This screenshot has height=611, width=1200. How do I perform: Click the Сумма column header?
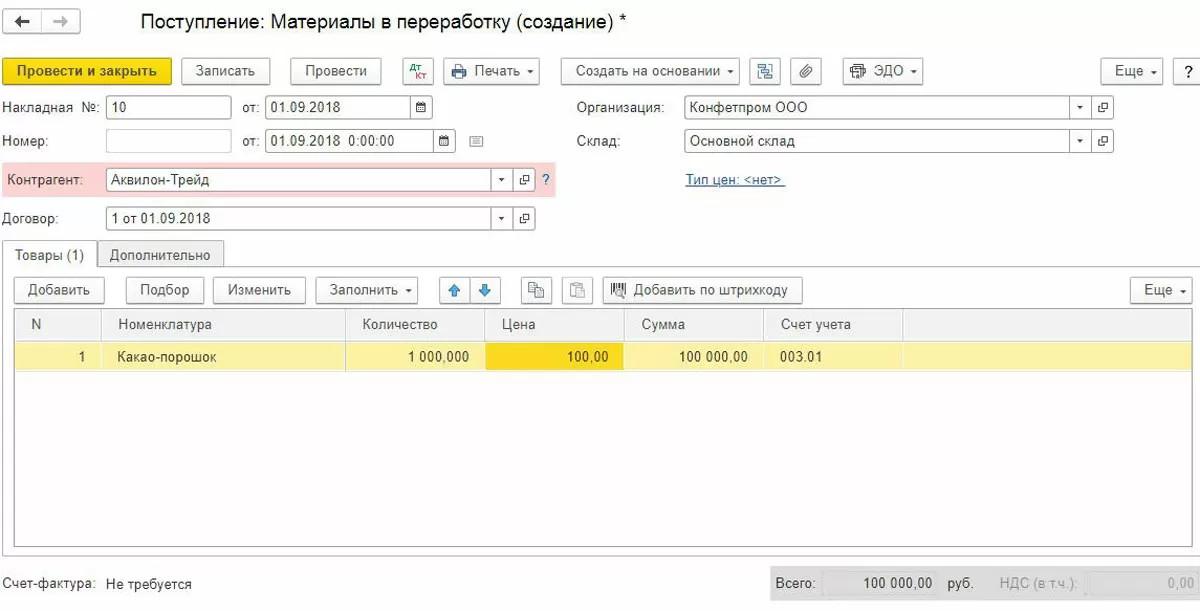point(694,324)
